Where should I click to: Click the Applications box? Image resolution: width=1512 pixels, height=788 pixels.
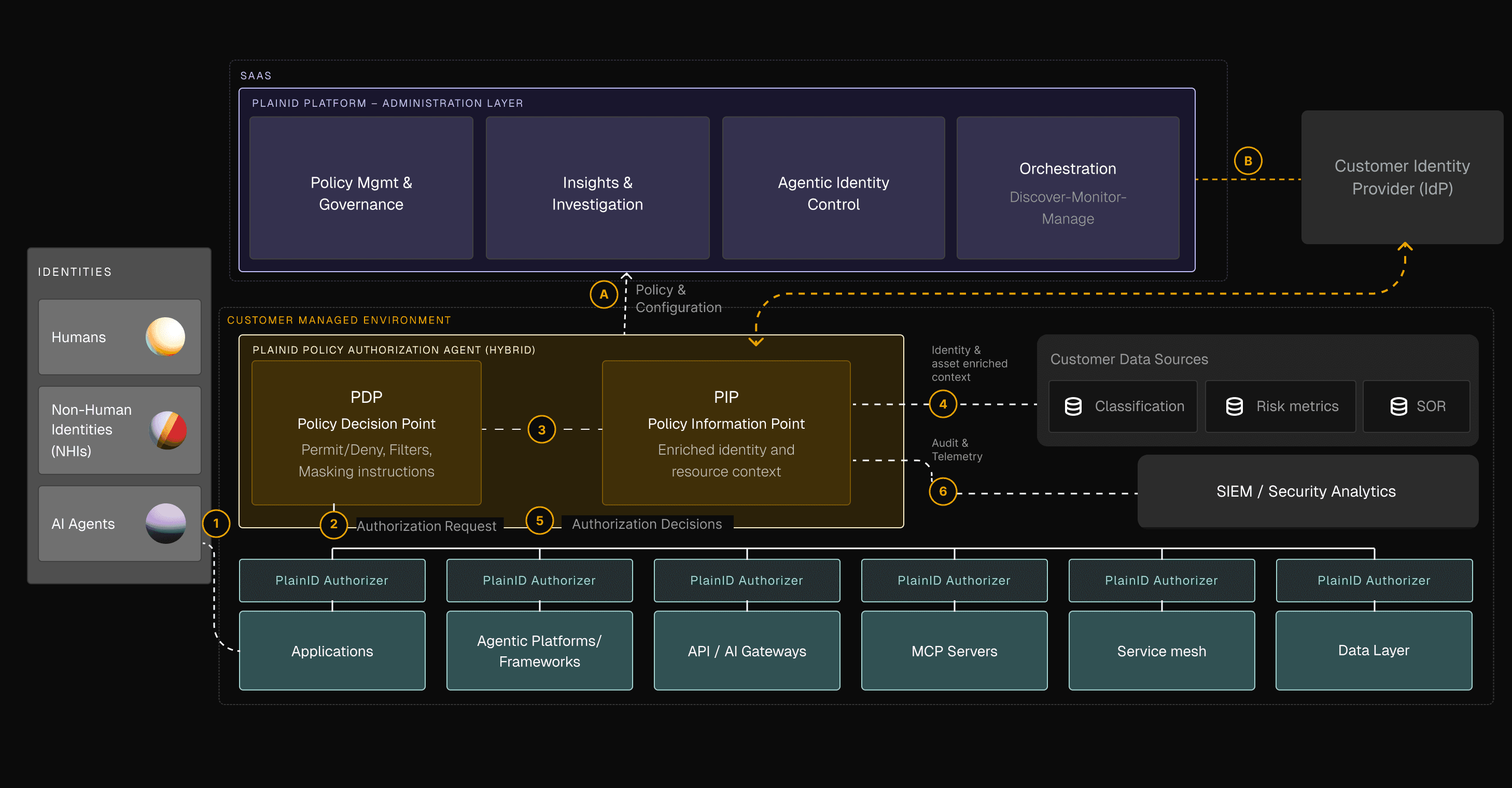tap(332, 651)
